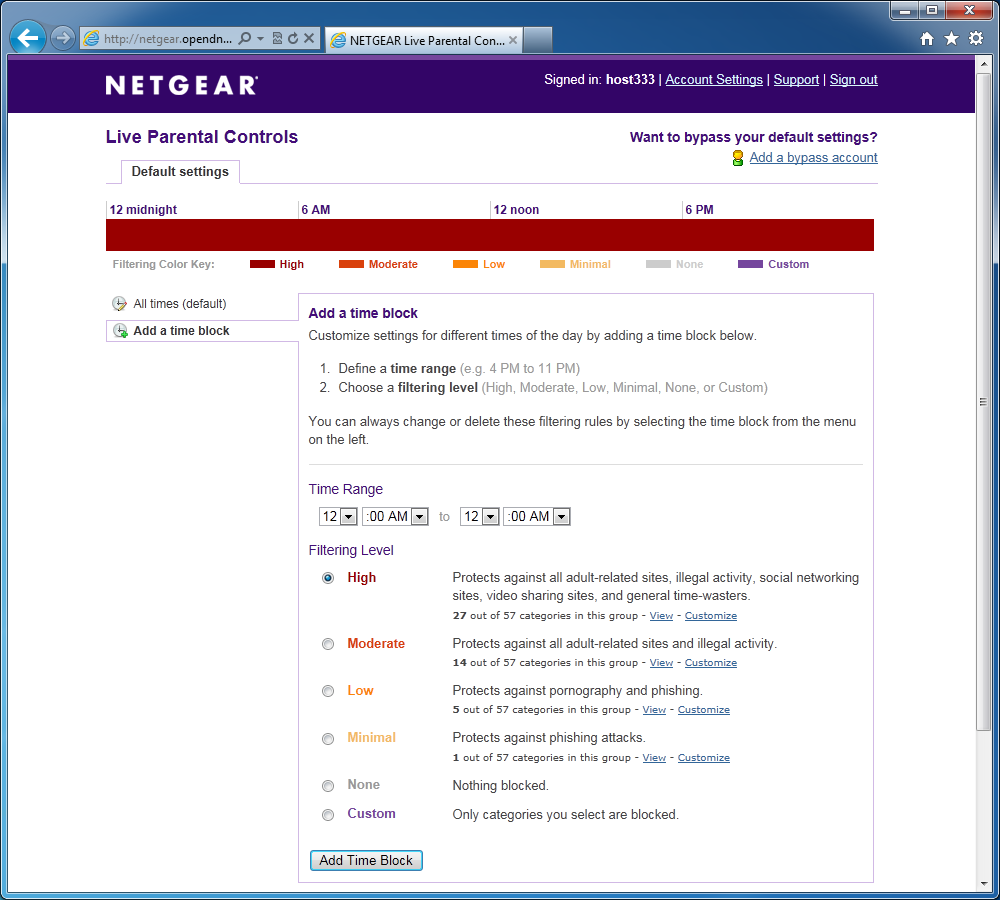The width and height of the screenshot is (1000, 900).
Task: Click the Custom color key swatch
Action: [x=751, y=264]
